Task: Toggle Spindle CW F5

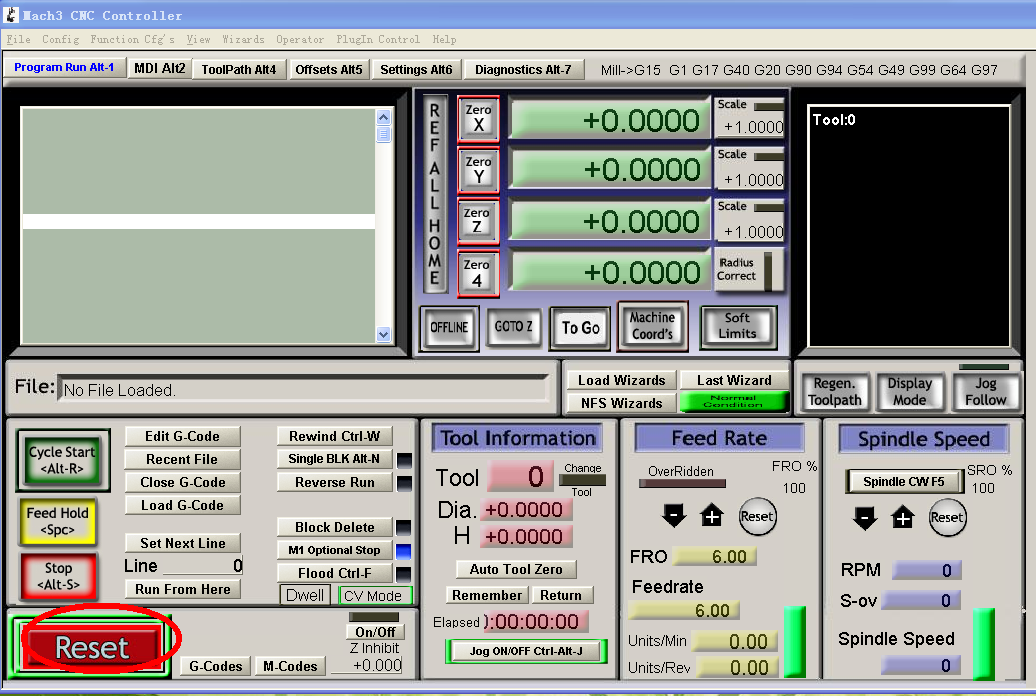Action: coord(904,481)
